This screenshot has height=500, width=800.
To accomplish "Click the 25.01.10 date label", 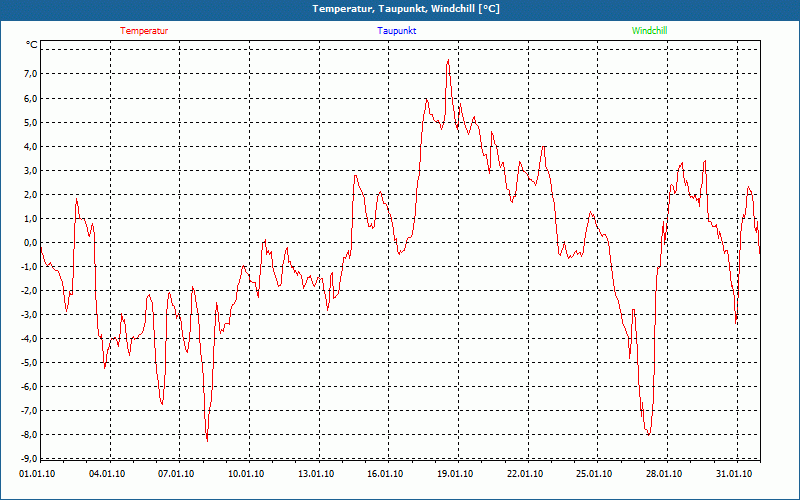I will 594,474.
